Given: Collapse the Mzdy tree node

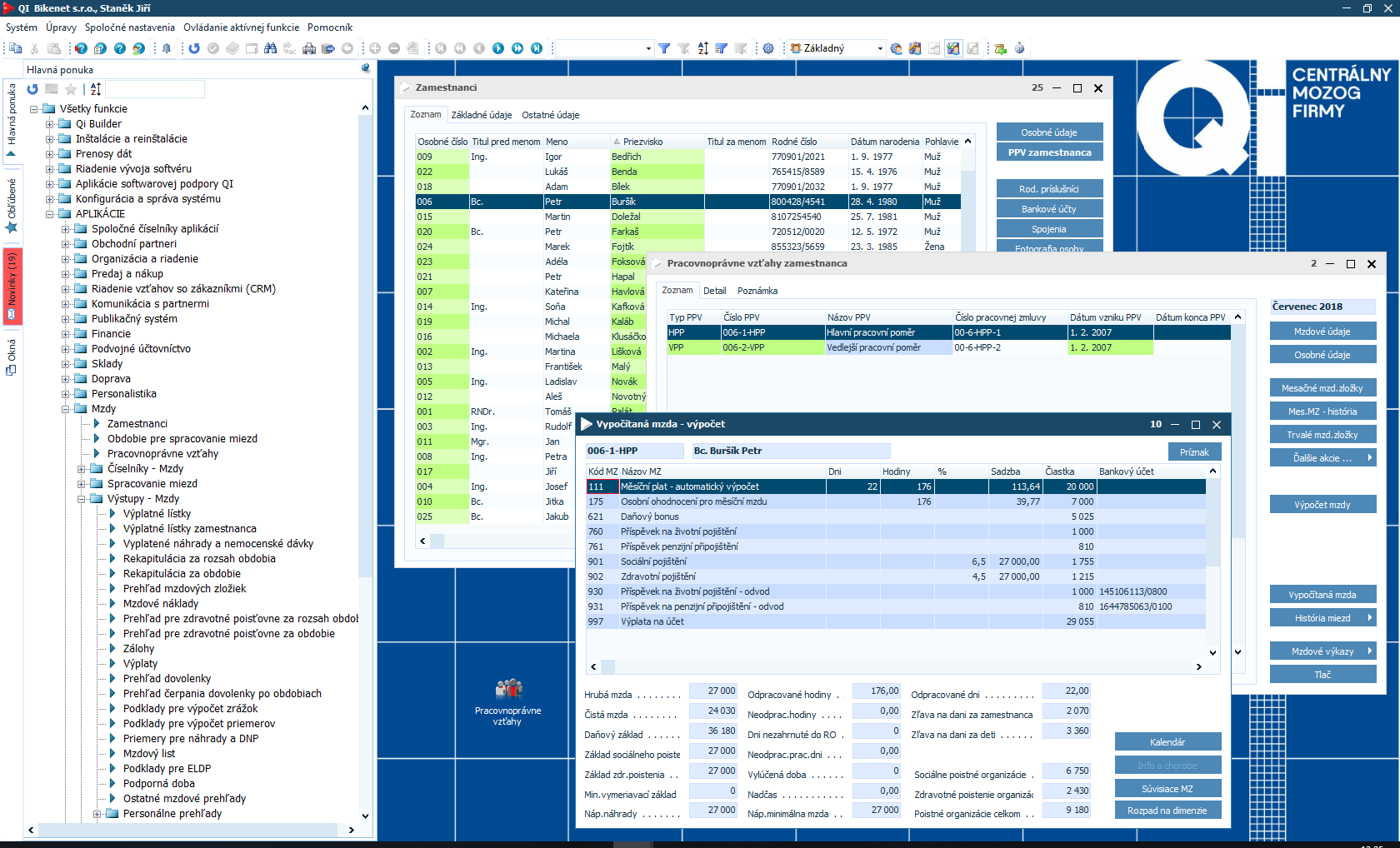Looking at the screenshot, I should (x=66, y=409).
